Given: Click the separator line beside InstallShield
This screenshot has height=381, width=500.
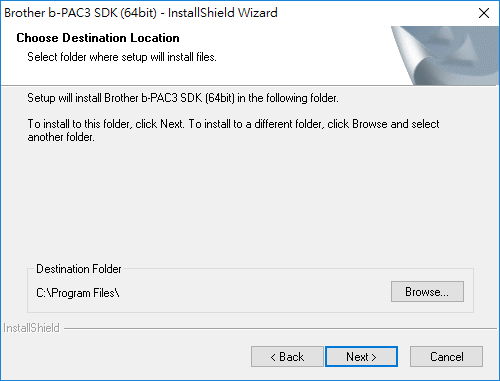Looking at the screenshot, I should tap(280, 329).
